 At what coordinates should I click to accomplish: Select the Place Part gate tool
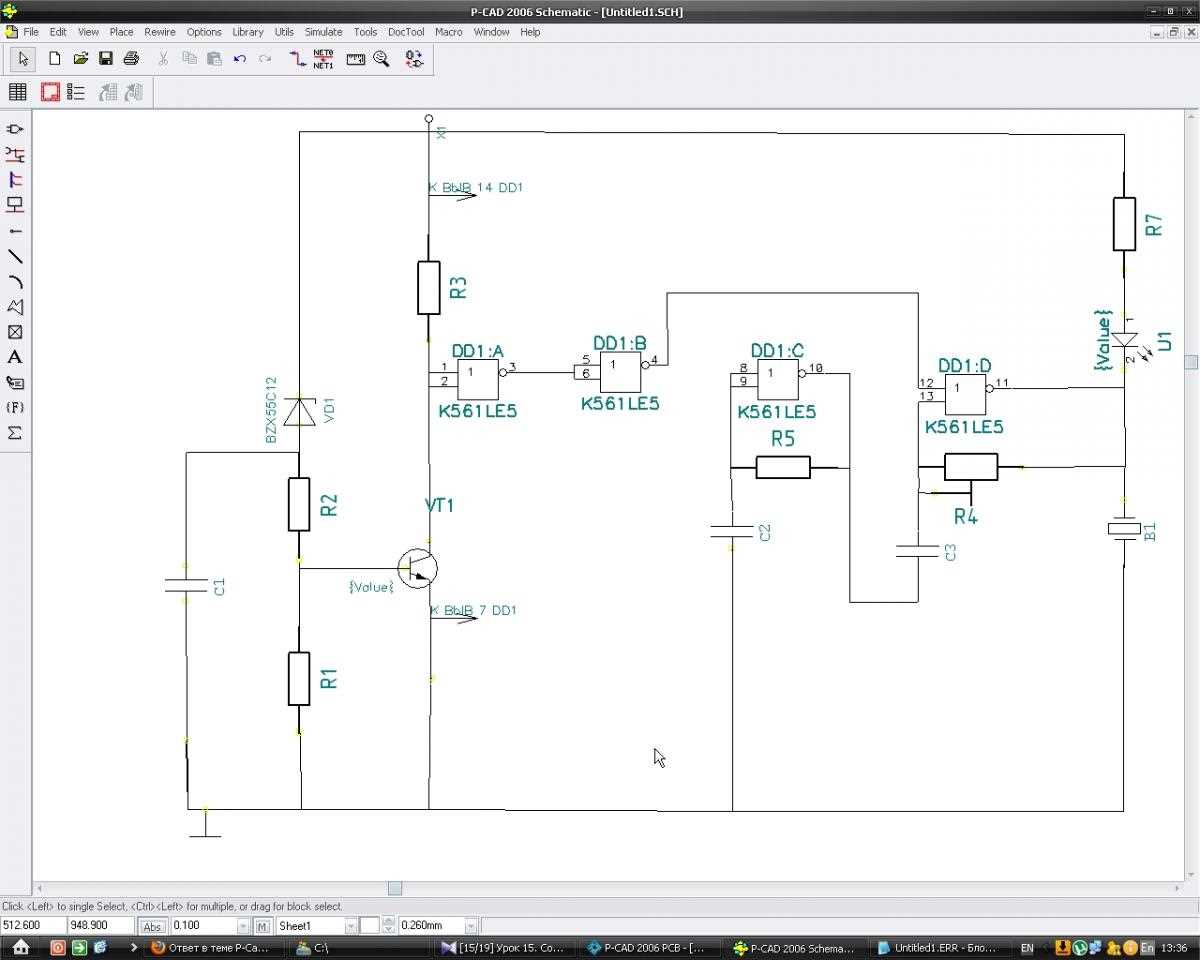pyautogui.click(x=15, y=129)
